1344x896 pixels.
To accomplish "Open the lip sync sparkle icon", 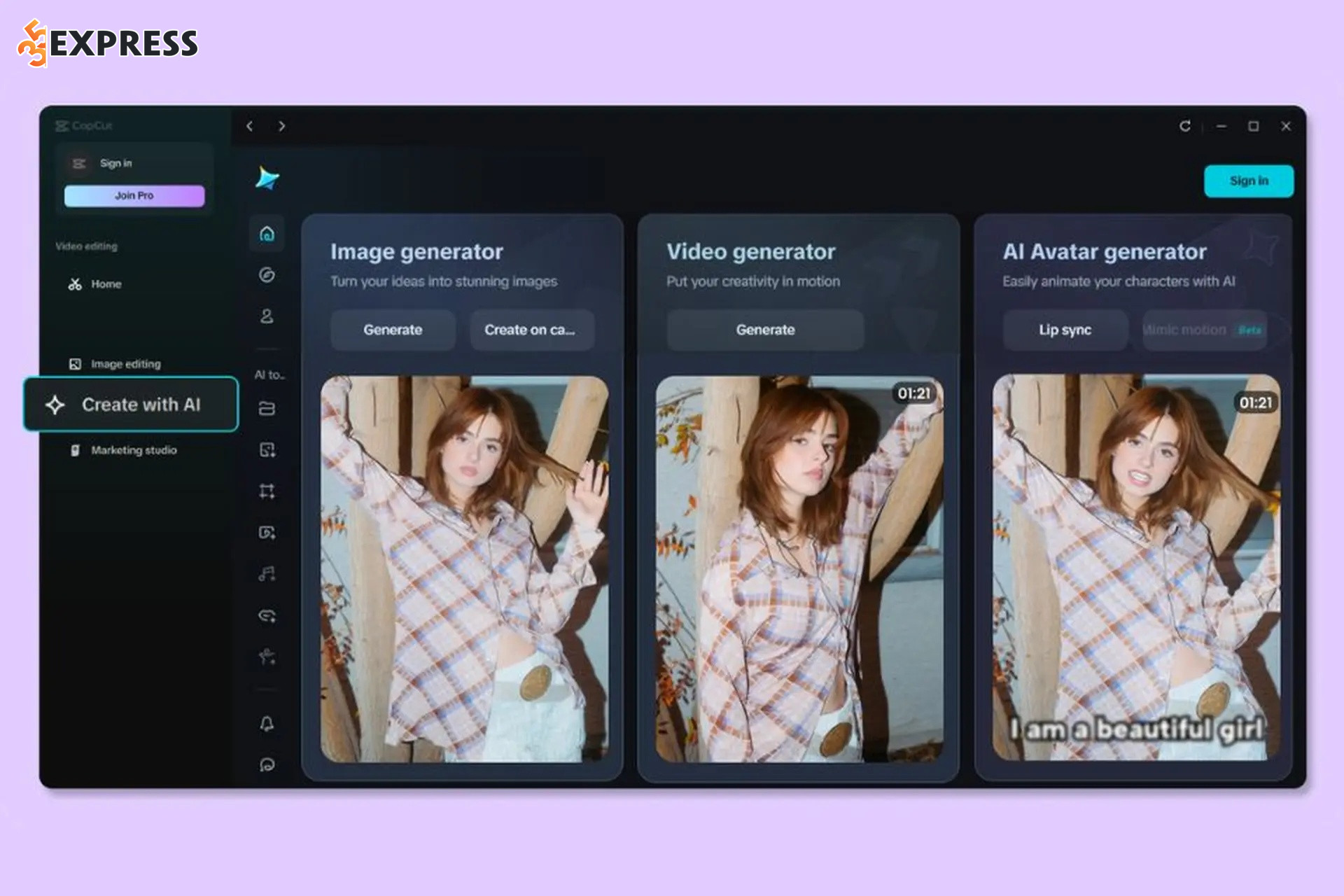I will [x=267, y=615].
